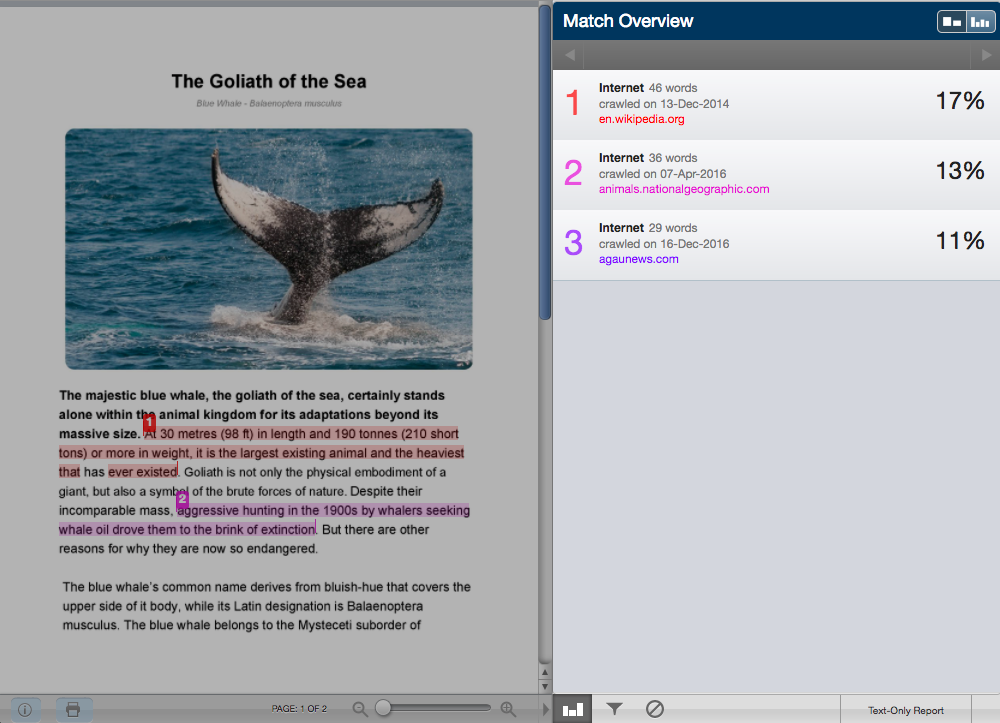Click the 'Match Overview' heading
This screenshot has width=1000, height=723.
tap(628, 21)
